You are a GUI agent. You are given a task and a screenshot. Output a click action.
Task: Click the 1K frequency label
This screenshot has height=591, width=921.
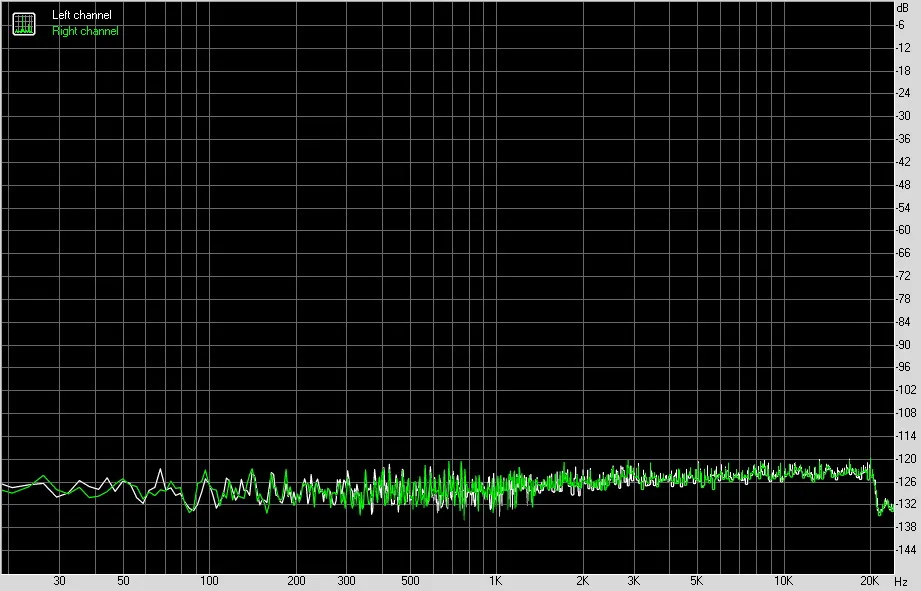(496, 581)
